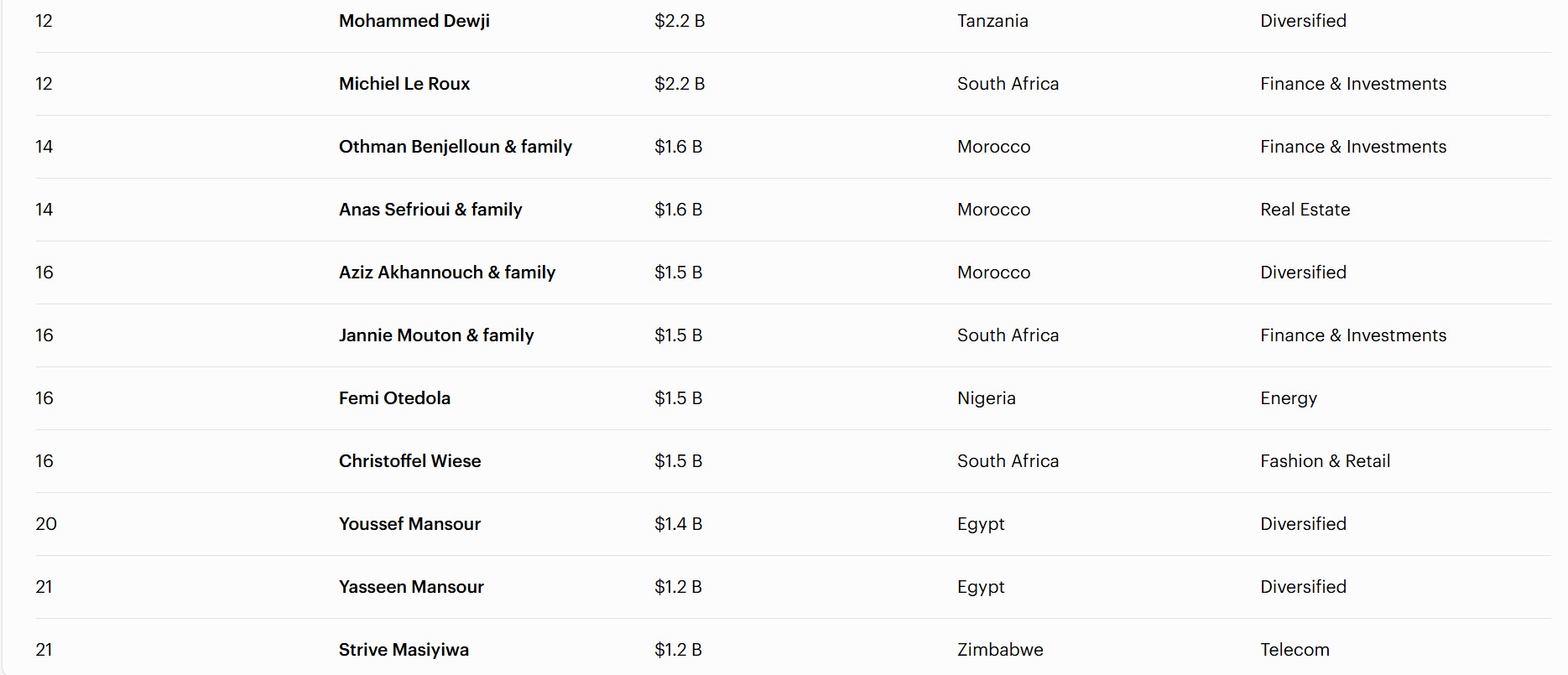
Task: Select Christoffel Wiese entry
Action: click(x=410, y=461)
